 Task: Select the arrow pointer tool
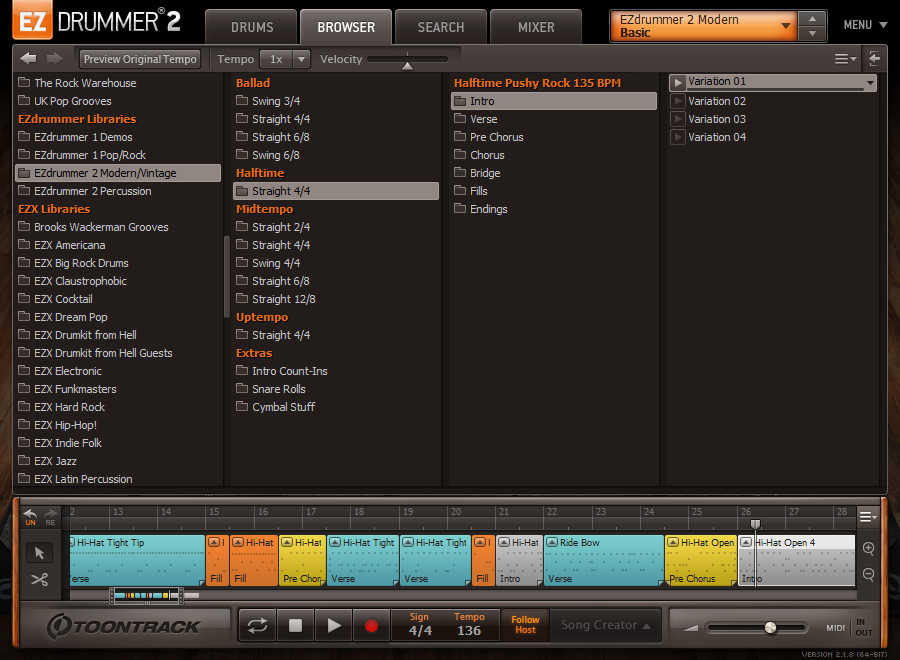coord(39,553)
